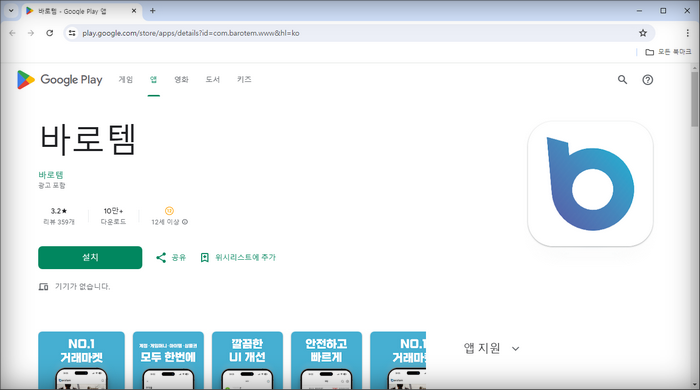
Task: Go forward with the browser forward arrow
Action: pyautogui.click(x=31, y=33)
